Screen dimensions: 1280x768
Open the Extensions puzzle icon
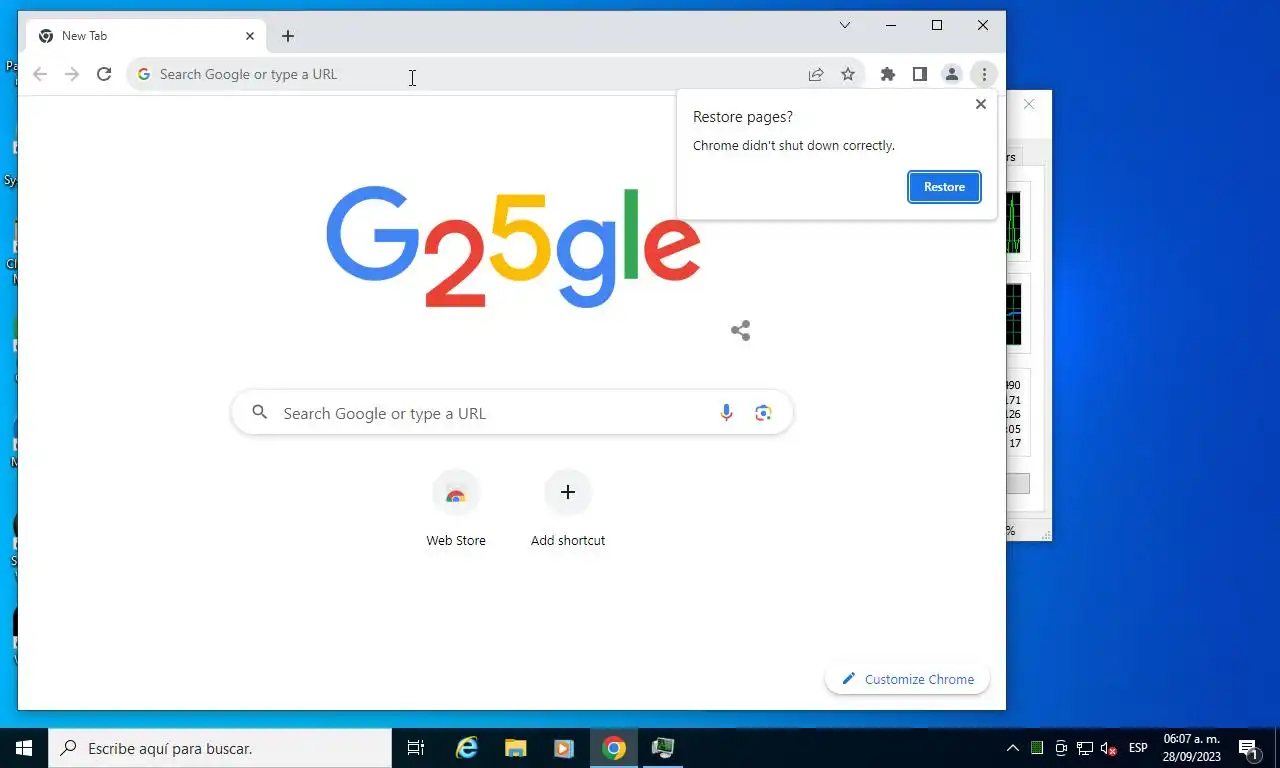[x=888, y=74]
